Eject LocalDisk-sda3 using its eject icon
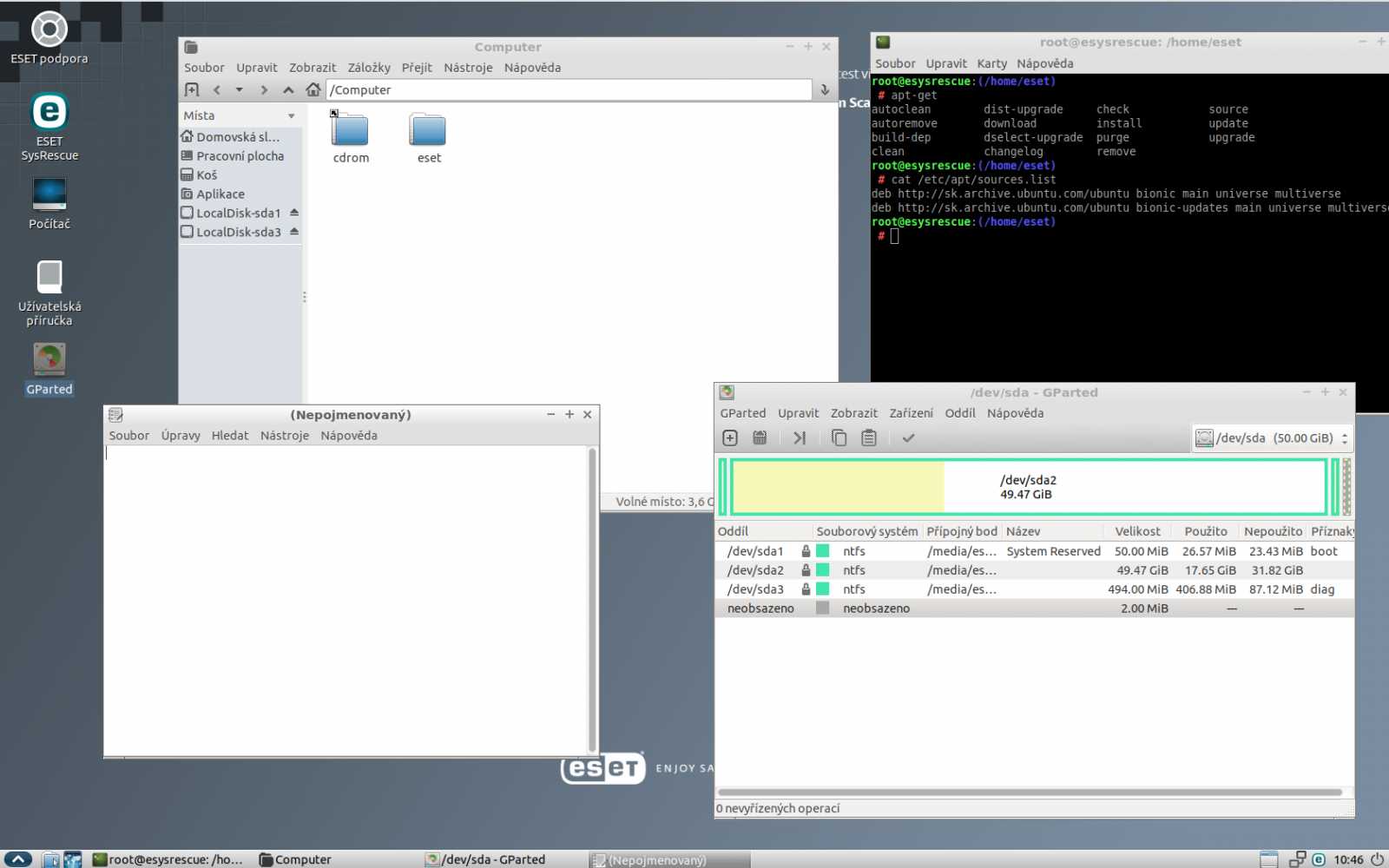The image size is (1389, 868). (x=294, y=232)
